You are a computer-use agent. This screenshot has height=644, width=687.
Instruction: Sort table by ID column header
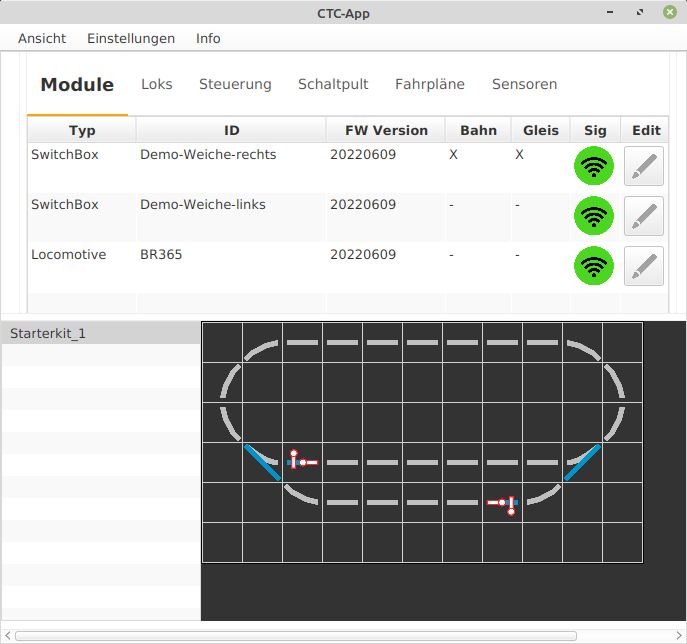point(231,130)
